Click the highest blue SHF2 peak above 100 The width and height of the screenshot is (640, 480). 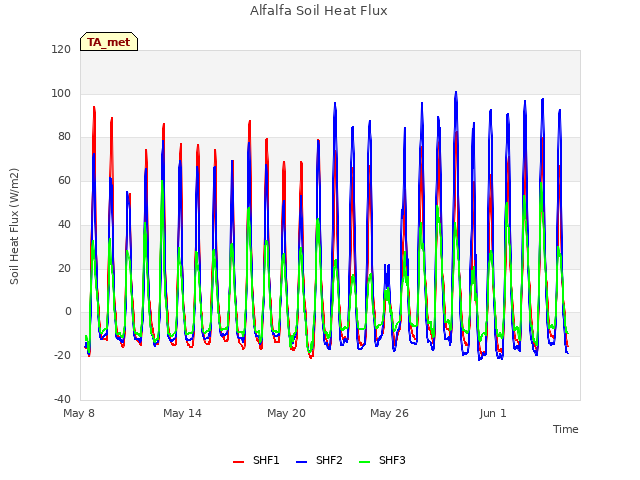(456, 93)
